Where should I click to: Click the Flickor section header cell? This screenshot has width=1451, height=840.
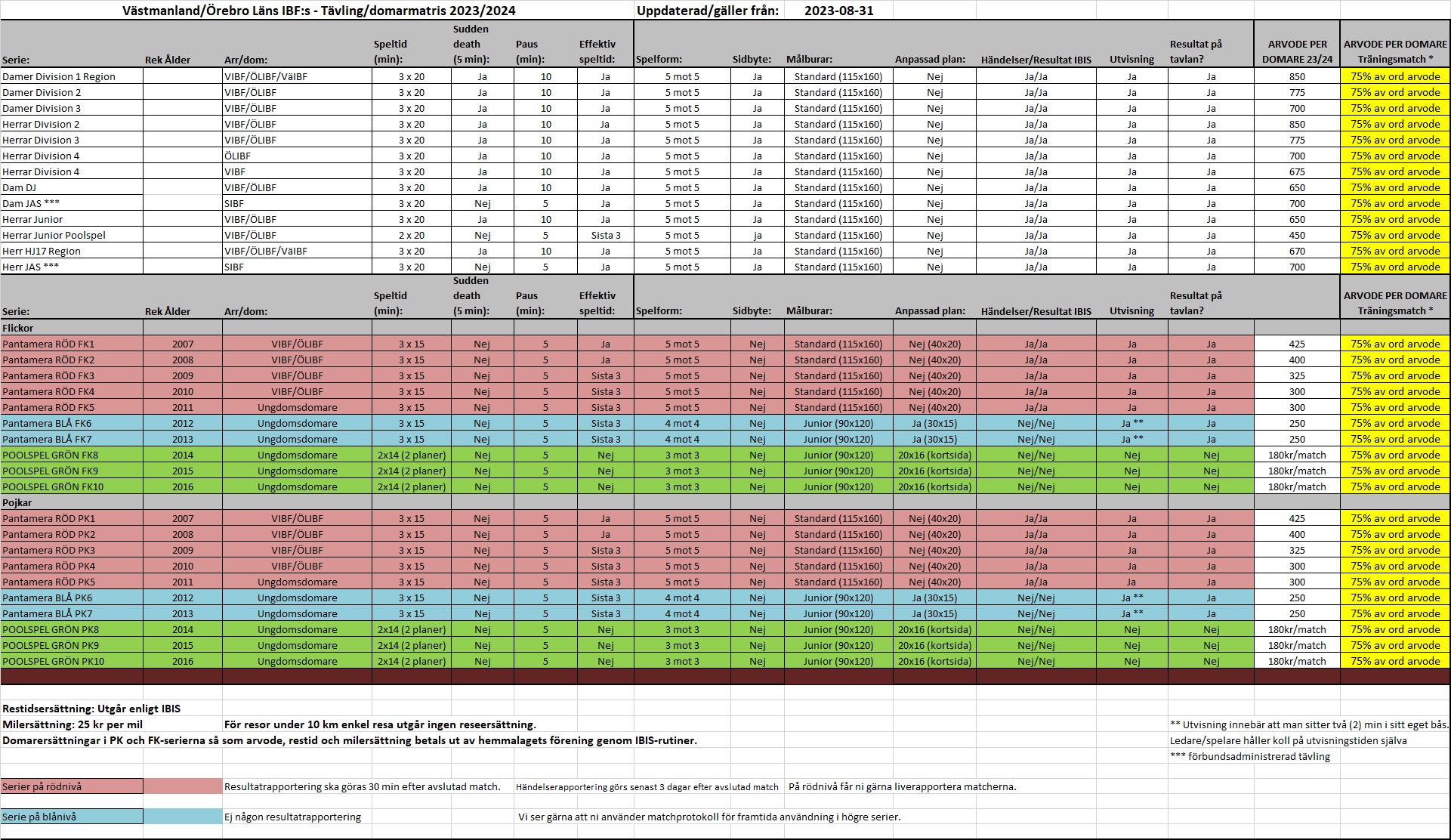pos(18,328)
